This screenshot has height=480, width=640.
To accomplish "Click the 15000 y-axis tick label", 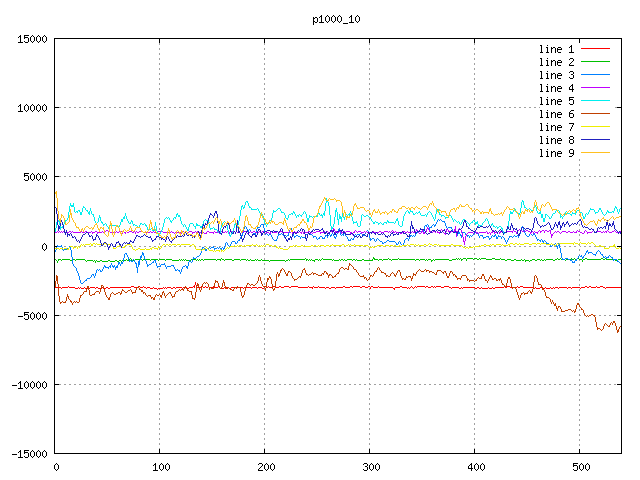I will click(x=31, y=39).
